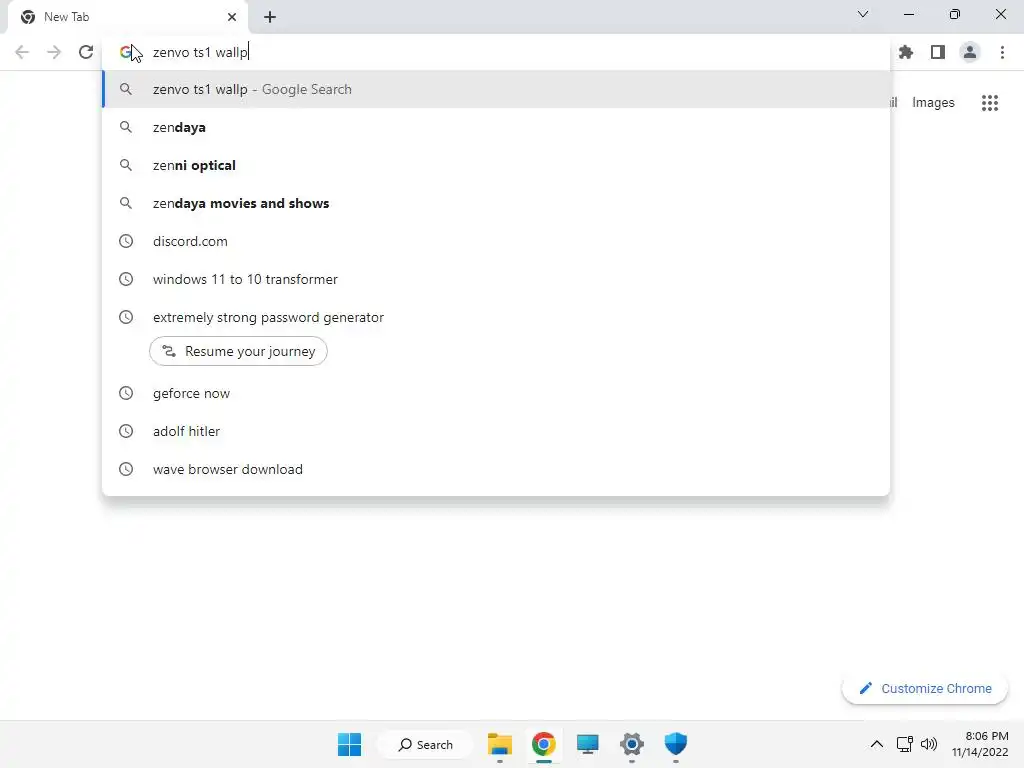The width and height of the screenshot is (1024, 768).
Task: Click the search icon beside 'zendaya'
Action: click(x=126, y=127)
